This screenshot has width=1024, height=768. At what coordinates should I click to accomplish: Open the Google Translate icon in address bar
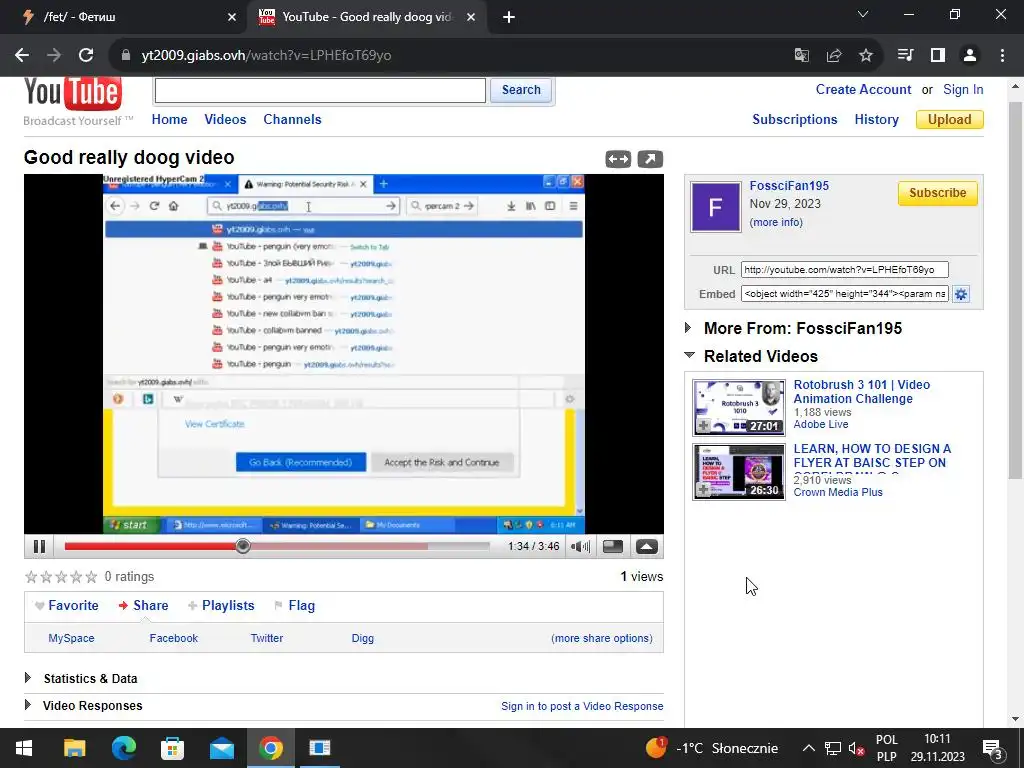(x=801, y=56)
